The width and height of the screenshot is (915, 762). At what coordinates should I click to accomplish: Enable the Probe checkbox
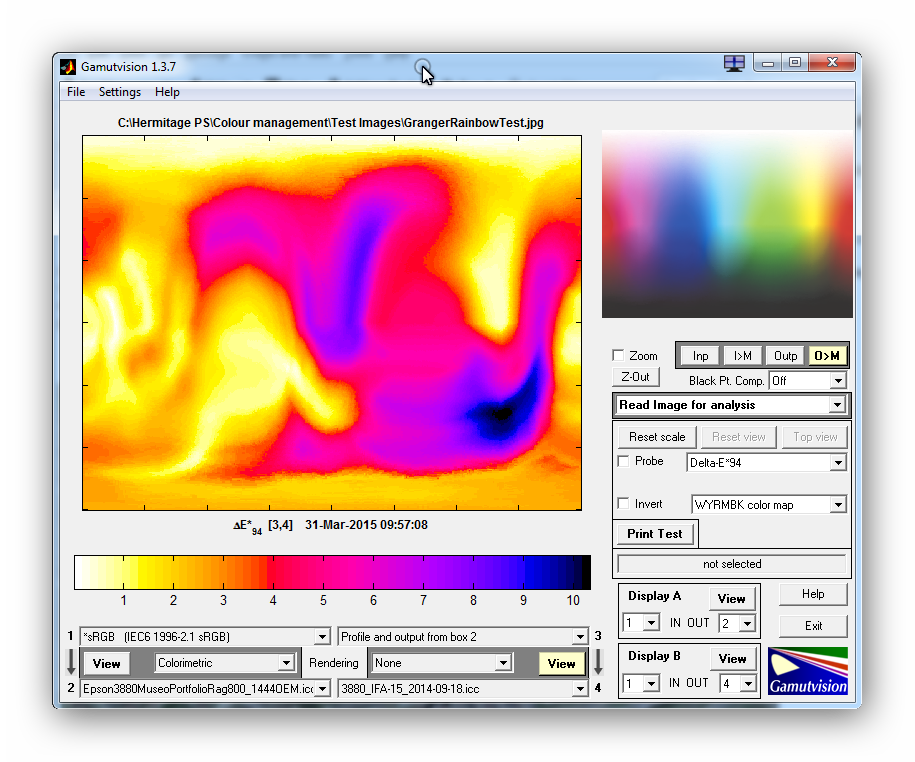[623, 462]
